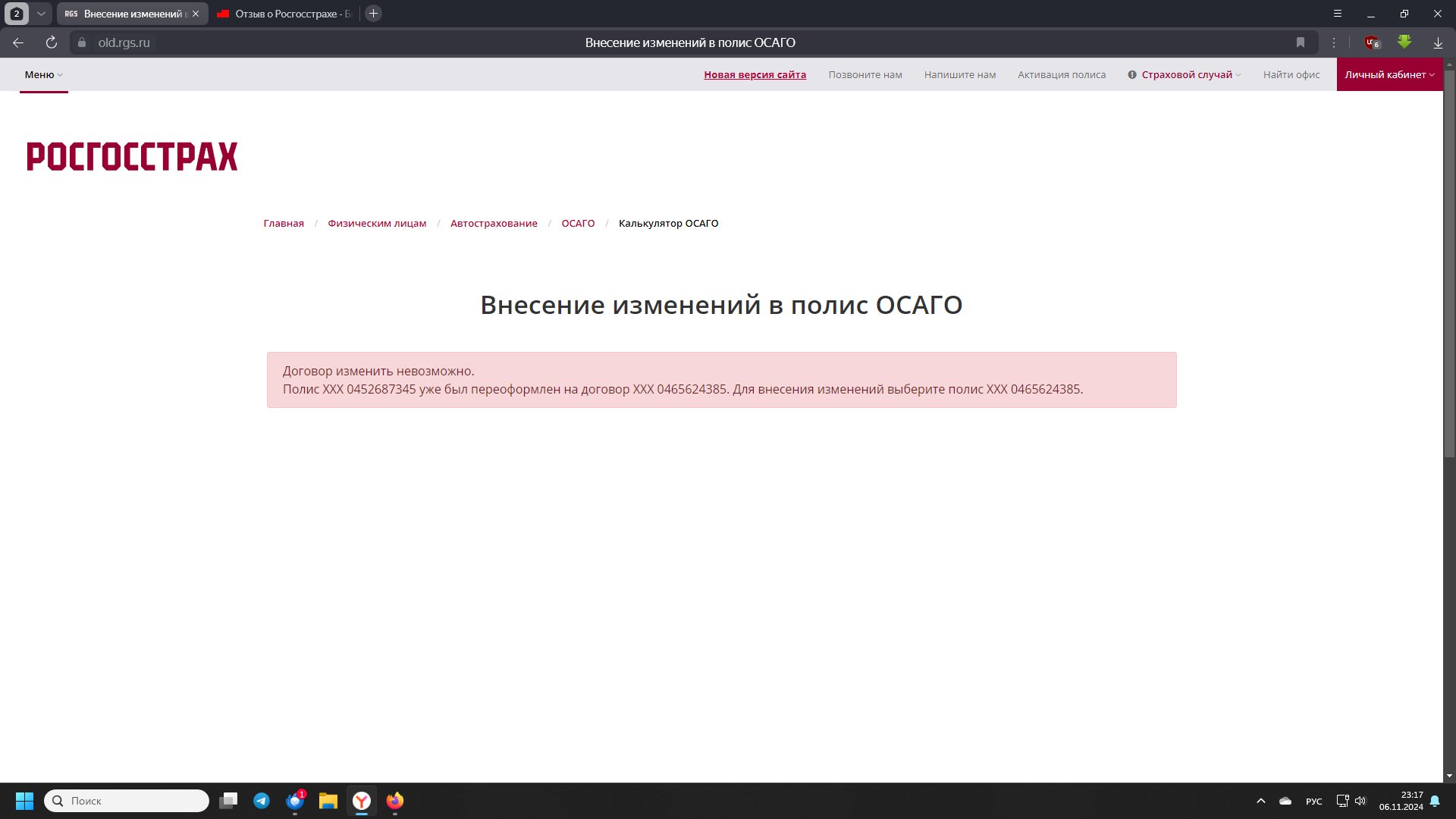
Task: Click Найти офис
Action: pos(1291,75)
